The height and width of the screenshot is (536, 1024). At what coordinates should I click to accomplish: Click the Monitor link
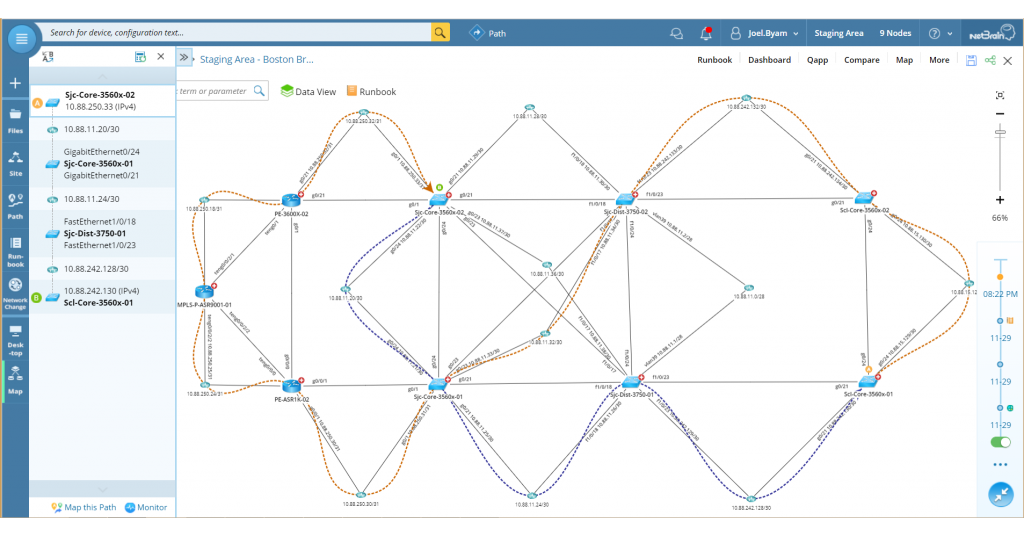coord(146,507)
